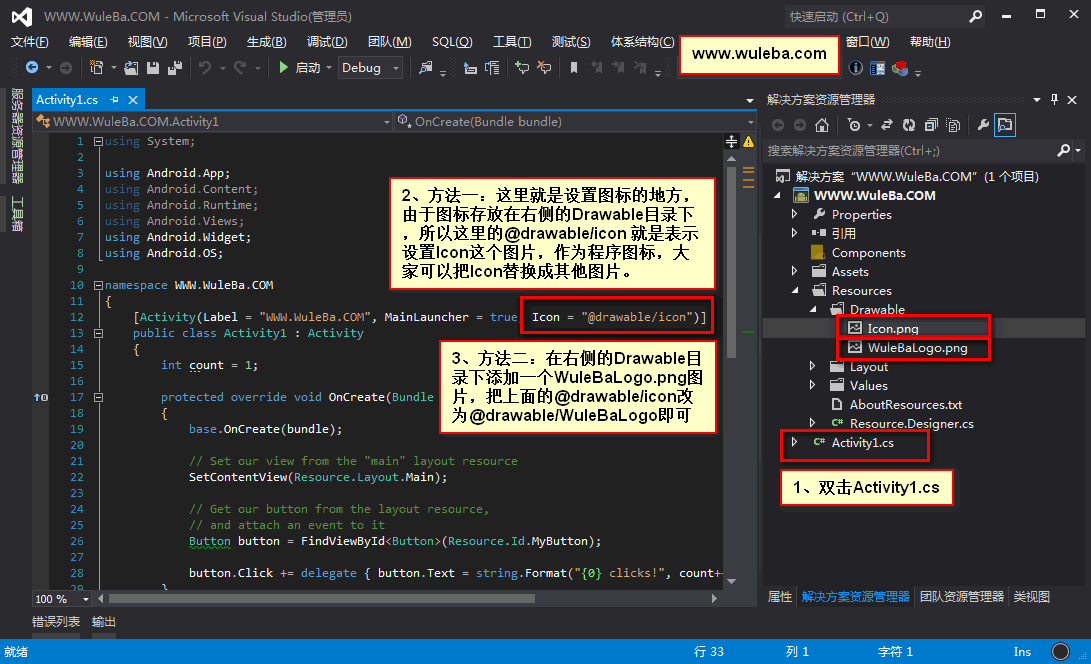Click the green Start (启动) debugging button

(x=301, y=67)
